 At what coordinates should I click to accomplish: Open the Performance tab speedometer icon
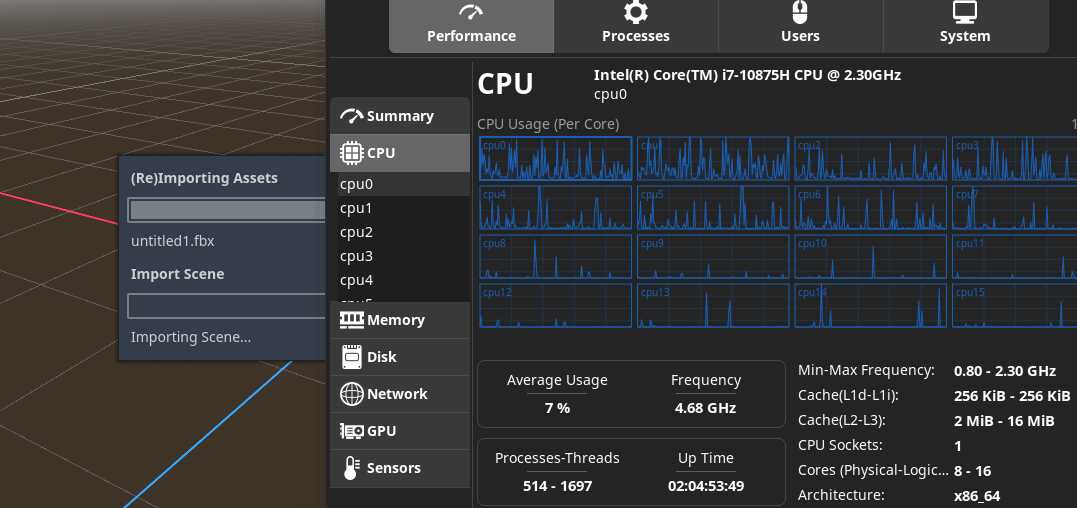click(471, 12)
